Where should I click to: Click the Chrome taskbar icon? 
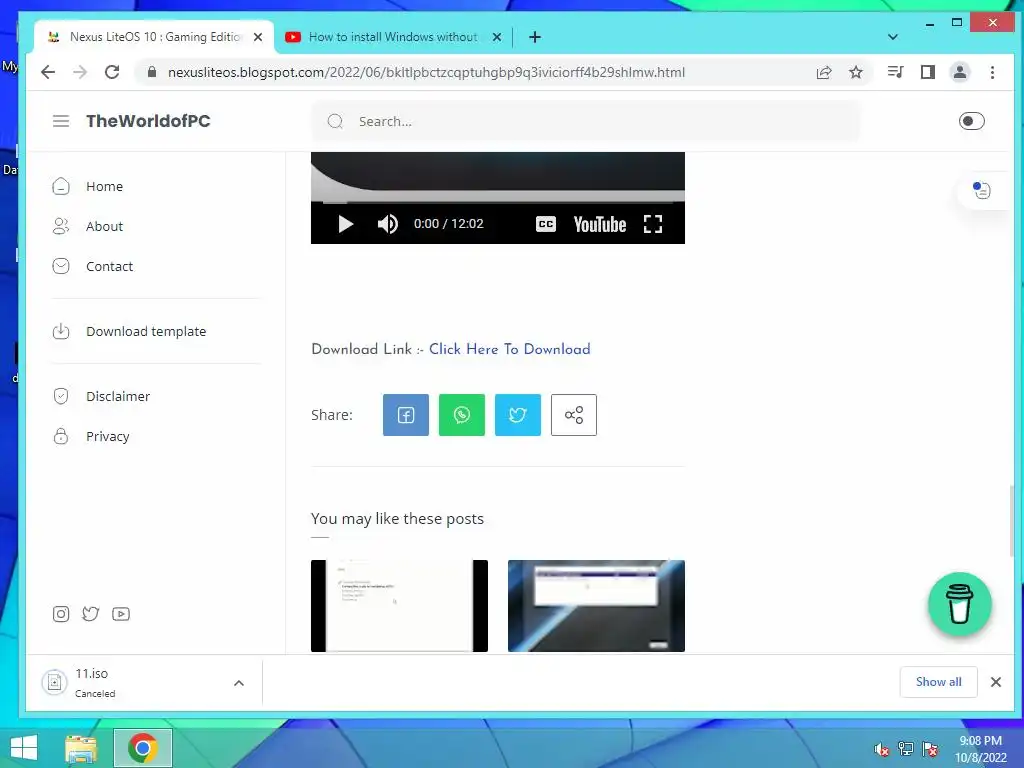point(142,748)
